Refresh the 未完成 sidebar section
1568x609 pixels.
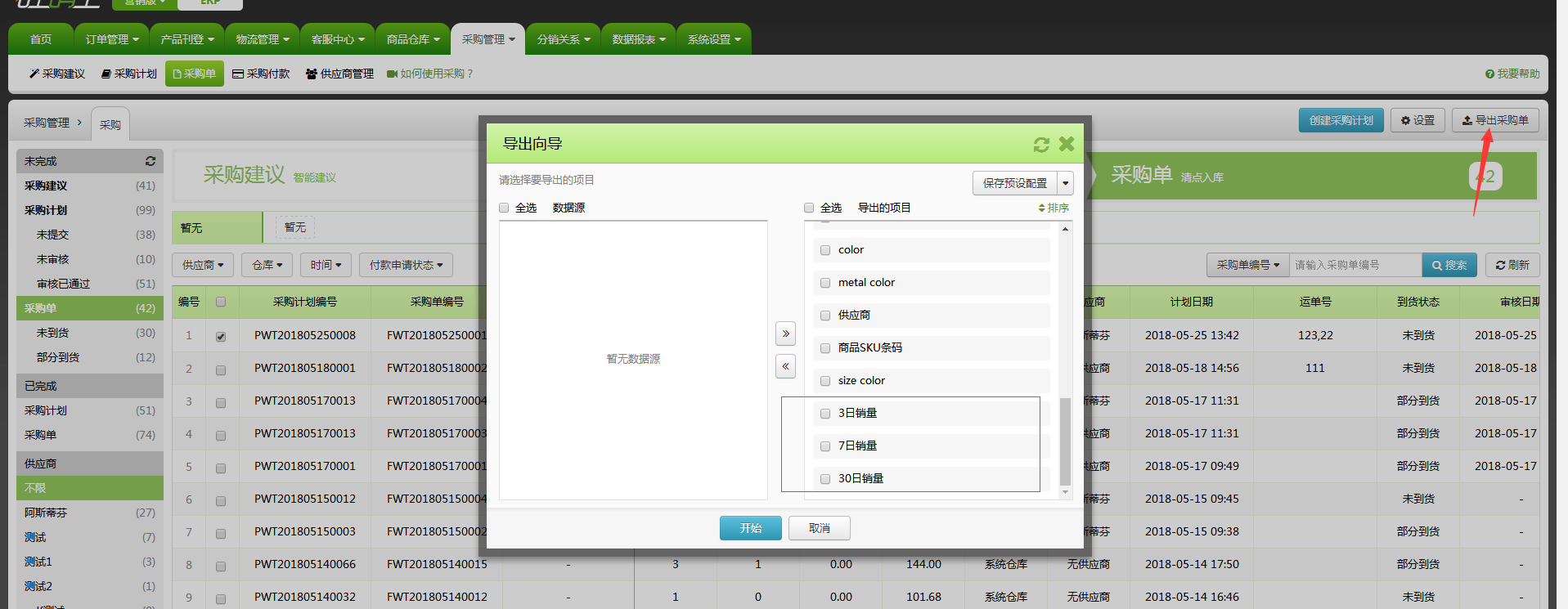[151, 161]
